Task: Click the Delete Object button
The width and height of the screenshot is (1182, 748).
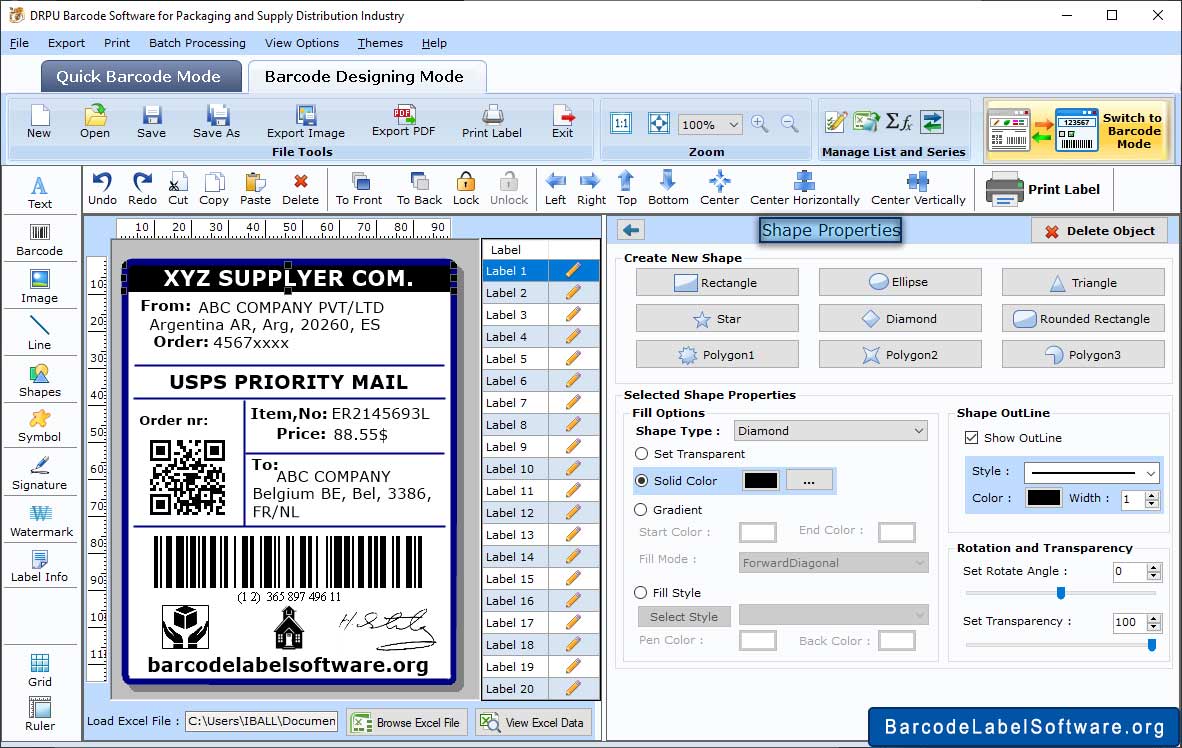Action: pyautogui.click(x=1099, y=231)
